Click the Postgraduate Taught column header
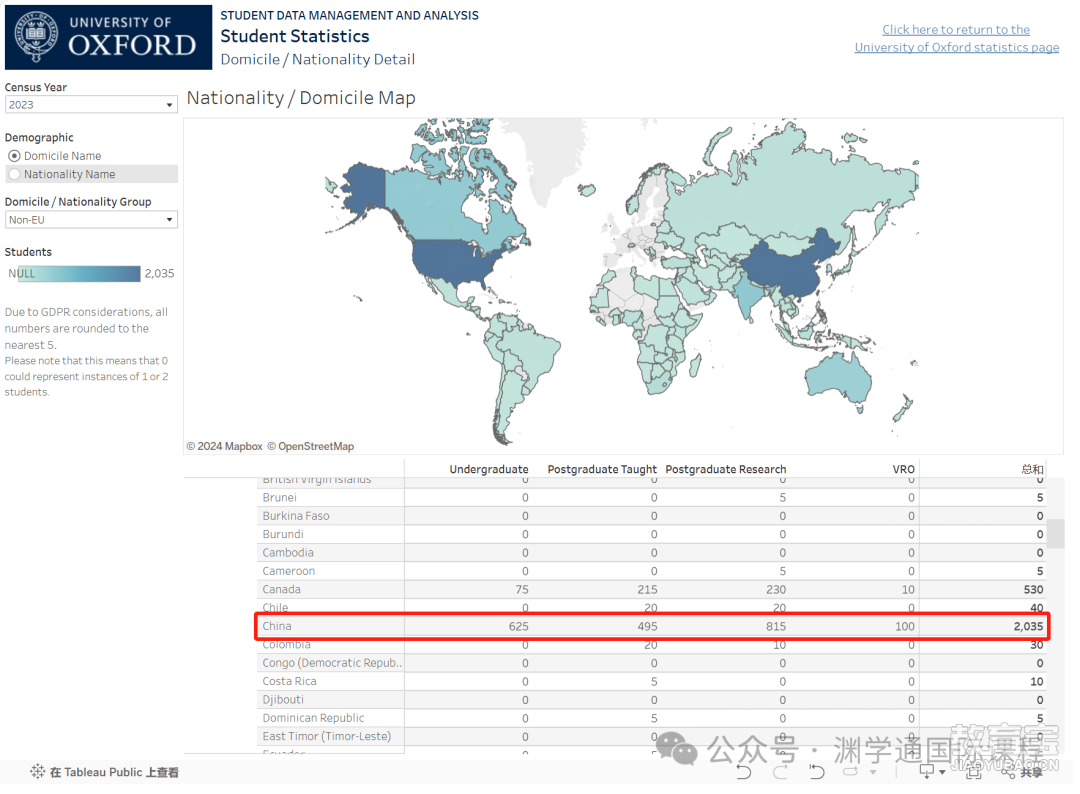Viewport: 1080px width, 794px height. tap(602, 469)
